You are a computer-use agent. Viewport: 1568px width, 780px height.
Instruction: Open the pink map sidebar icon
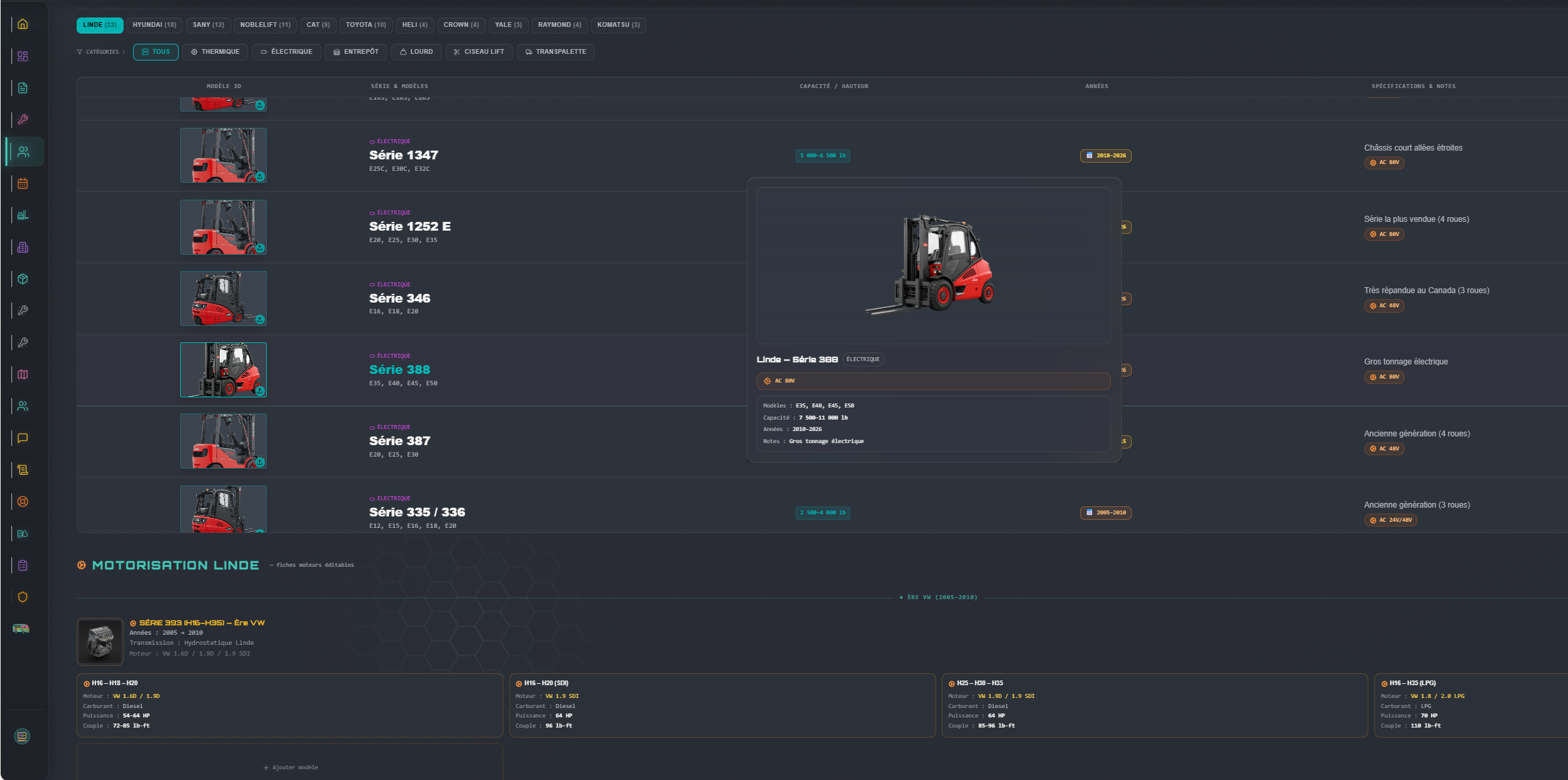(x=23, y=375)
